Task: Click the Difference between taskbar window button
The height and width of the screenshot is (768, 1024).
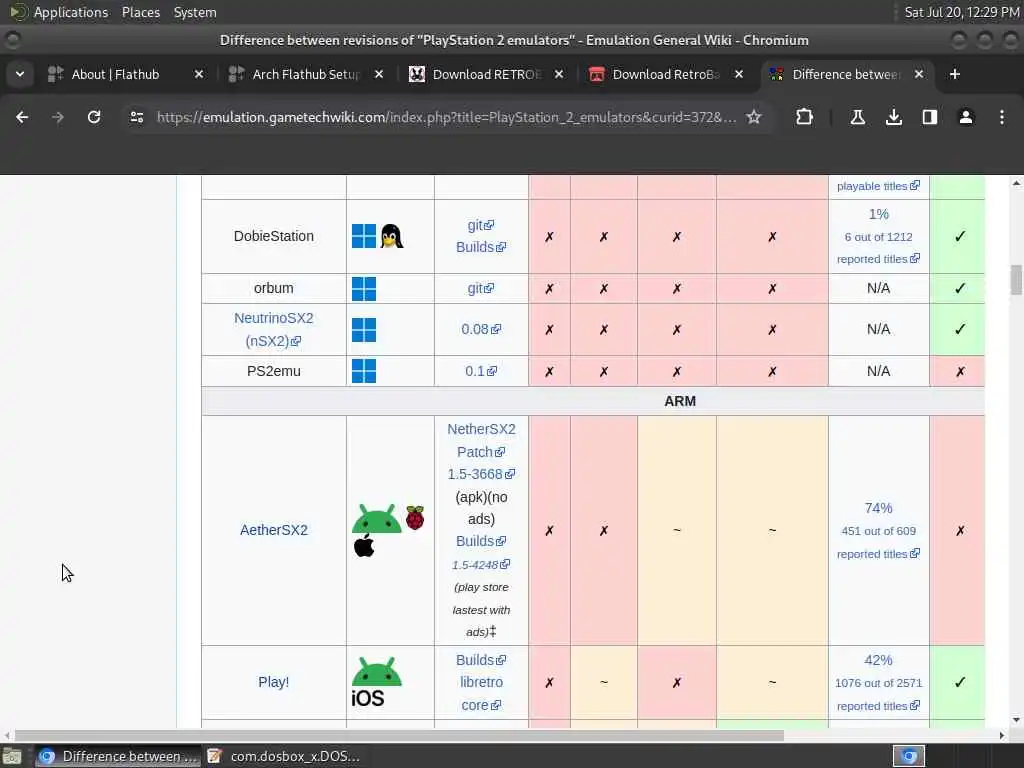Action: click(x=118, y=756)
